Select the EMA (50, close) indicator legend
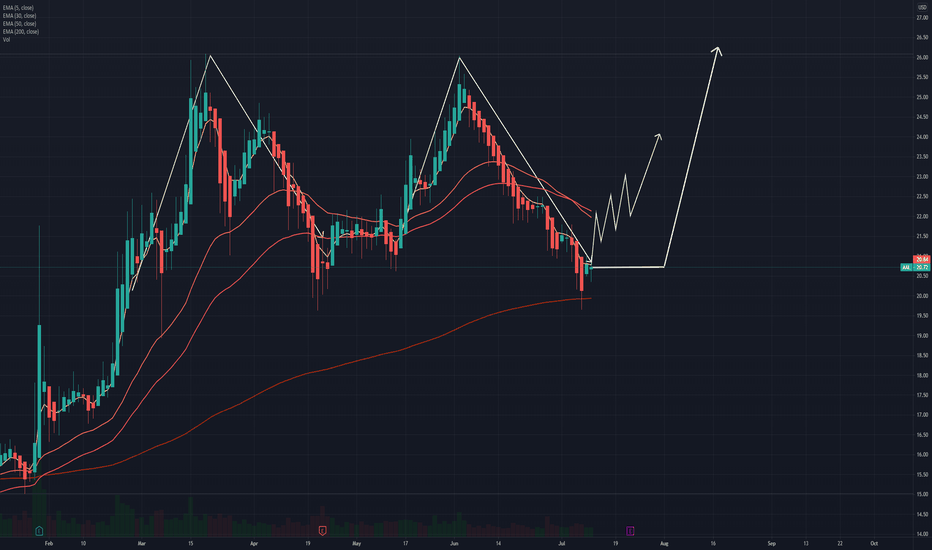The width and height of the screenshot is (932, 550). (19, 24)
